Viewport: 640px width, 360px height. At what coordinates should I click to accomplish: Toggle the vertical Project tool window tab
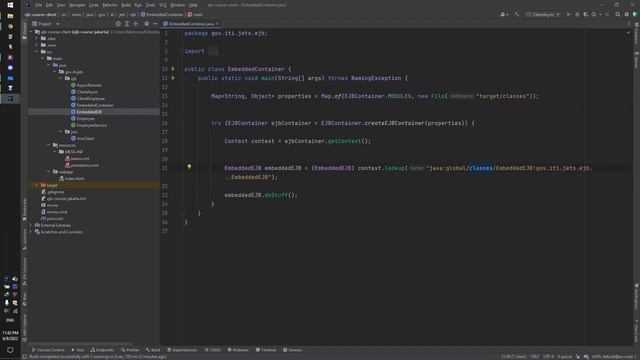(24, 31)
